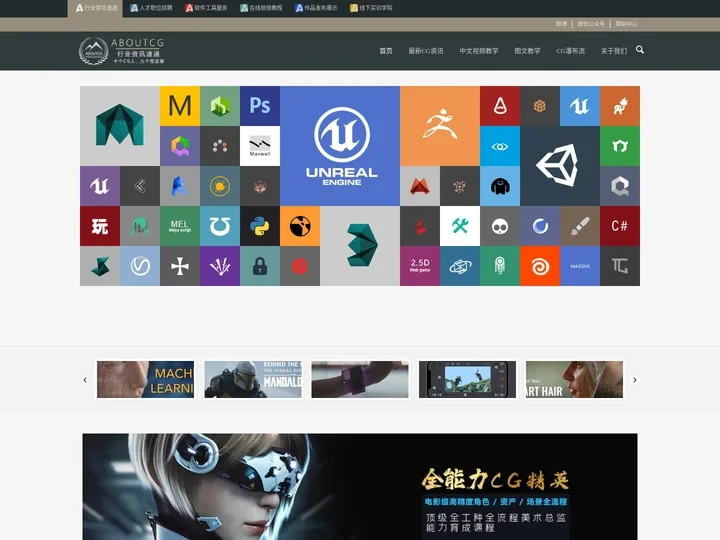Switch to 行业资讯速递 top tab
Screen dimensions: 720x540
[x=96, y=8]
